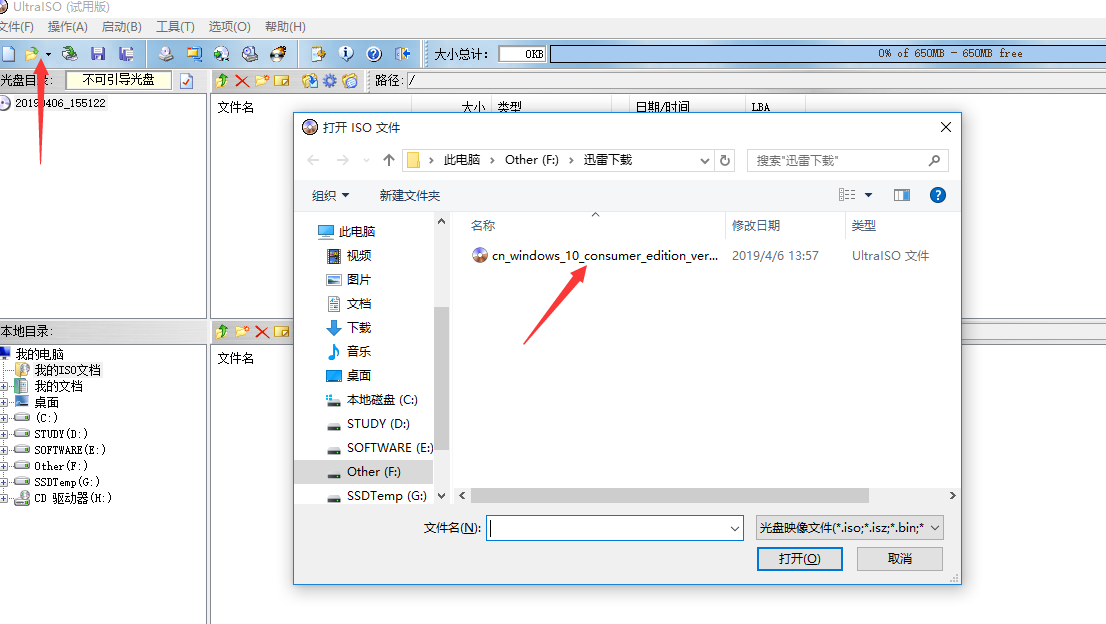Expand the STUDY(D:) tree node
The width and height of the screenshot is (1106, 624).
click(4, 434)
